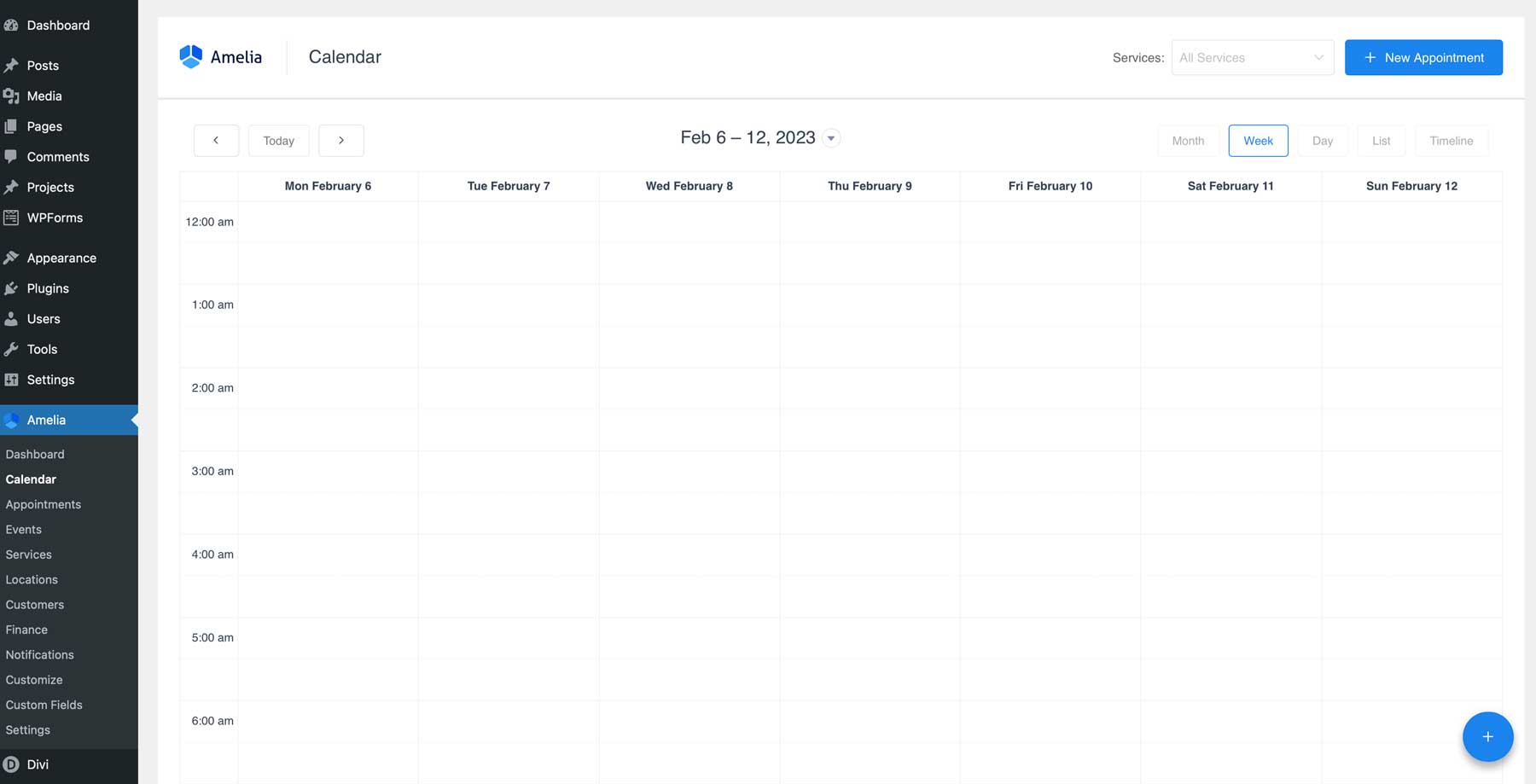Click the Divi icon at sidebar bottom
1536x784 pixels.
tap(12, 764)
